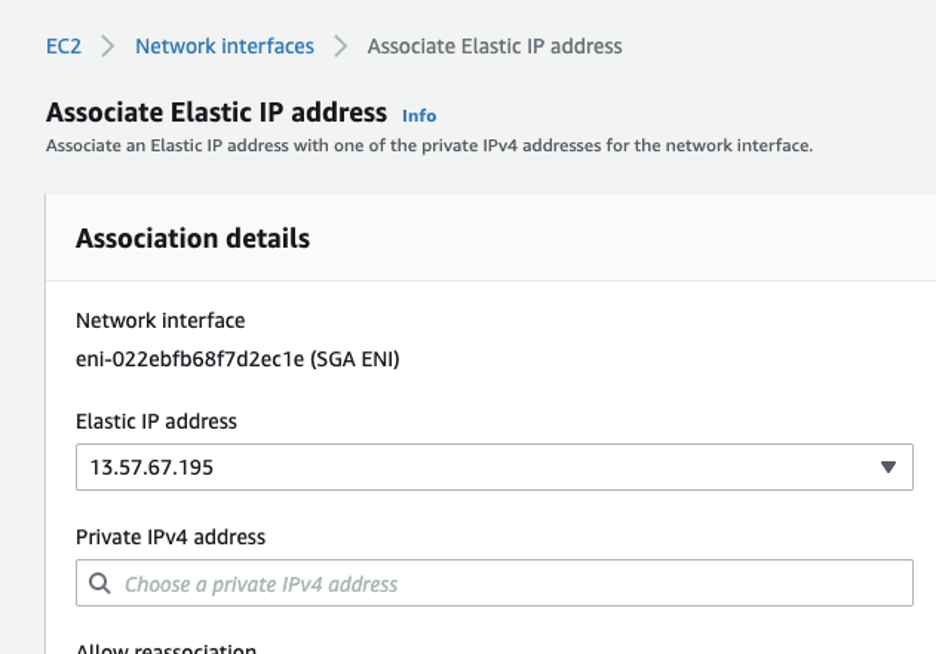Click the Associate Elastic IP address breadcrumb
936x654 pixels.
click(494, 46)
